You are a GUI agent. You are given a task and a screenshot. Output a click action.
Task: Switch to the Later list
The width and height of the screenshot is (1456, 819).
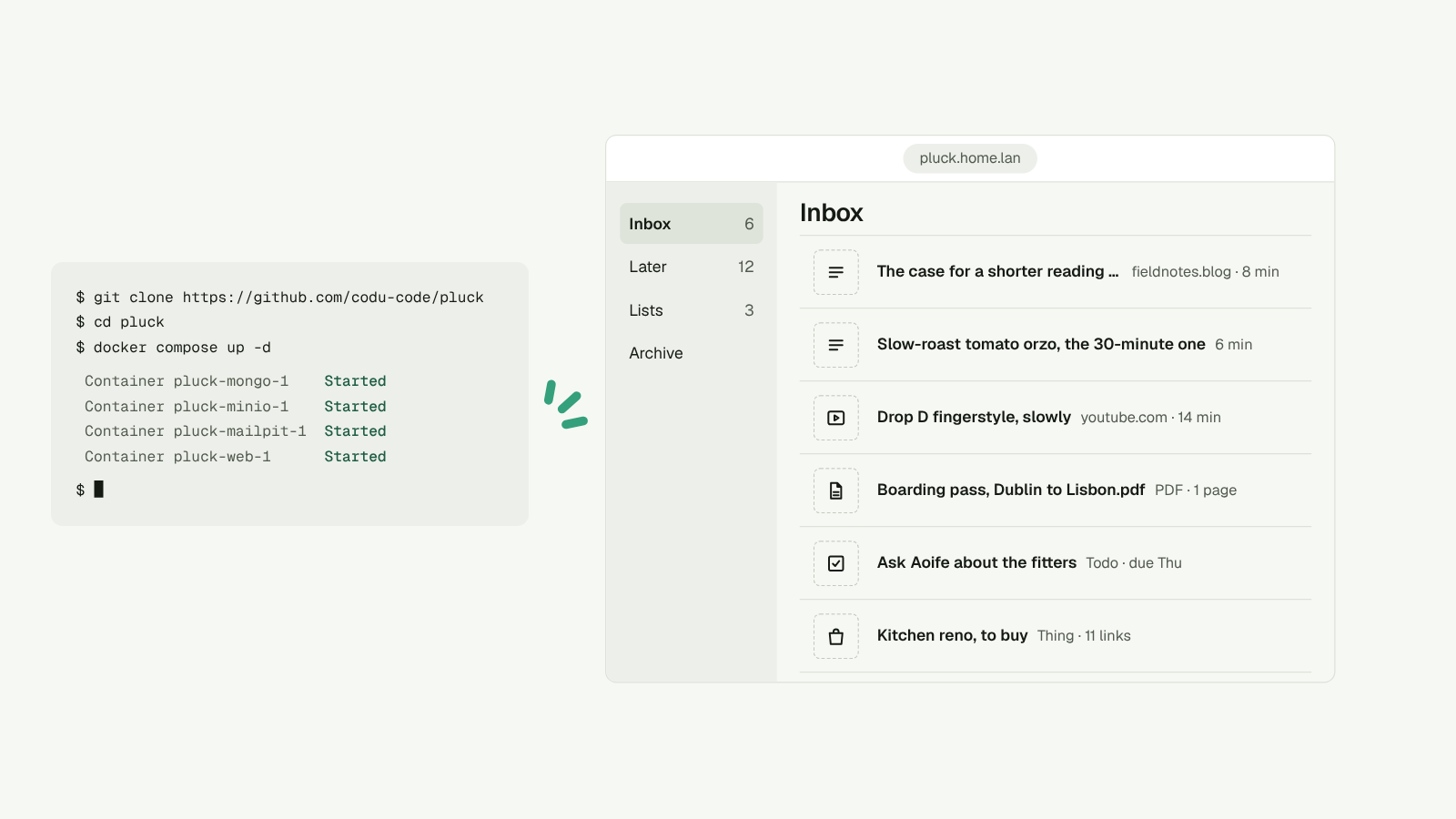692,267
